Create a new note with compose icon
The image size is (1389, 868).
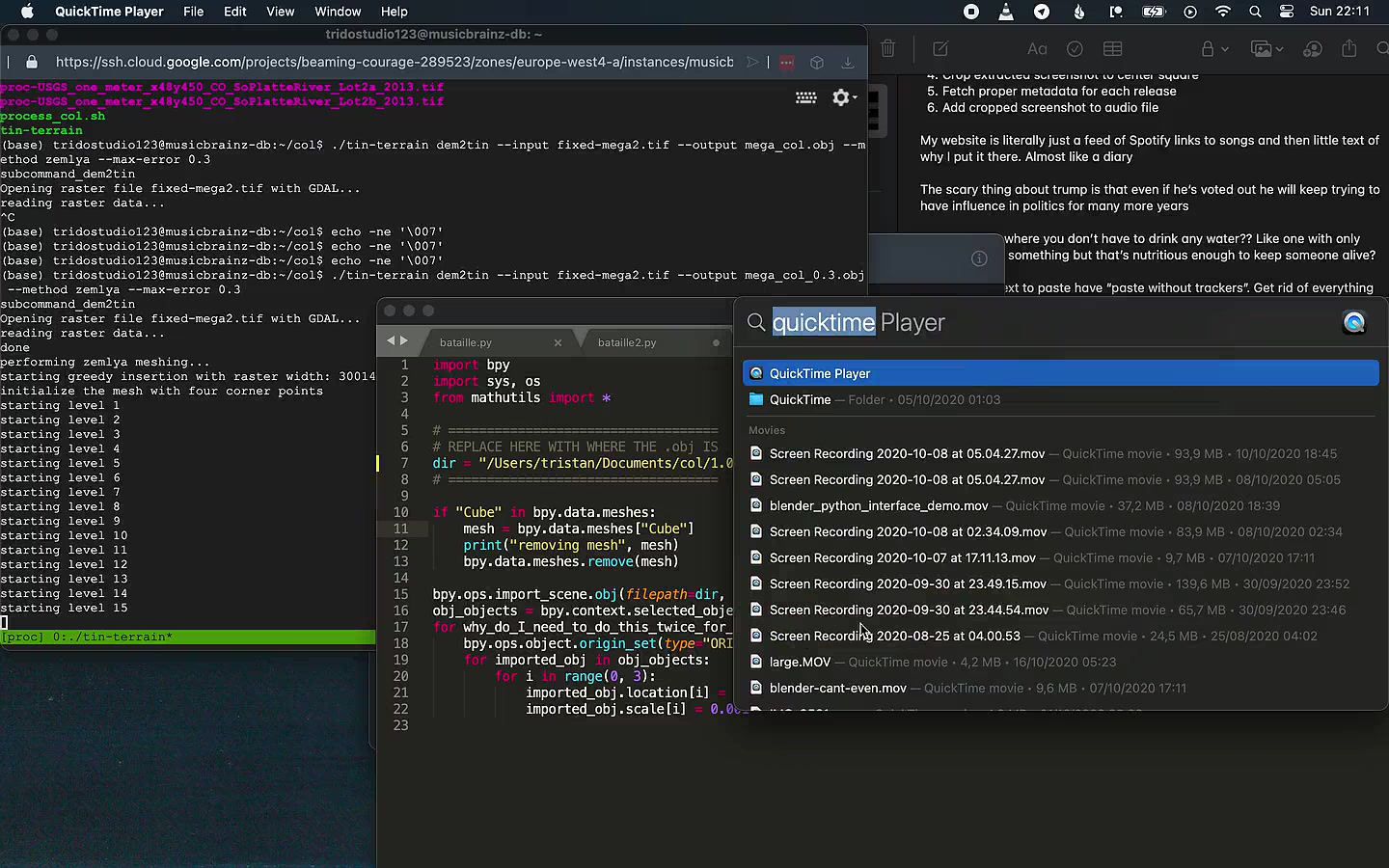pyautogui.click(x=940, y=48)
